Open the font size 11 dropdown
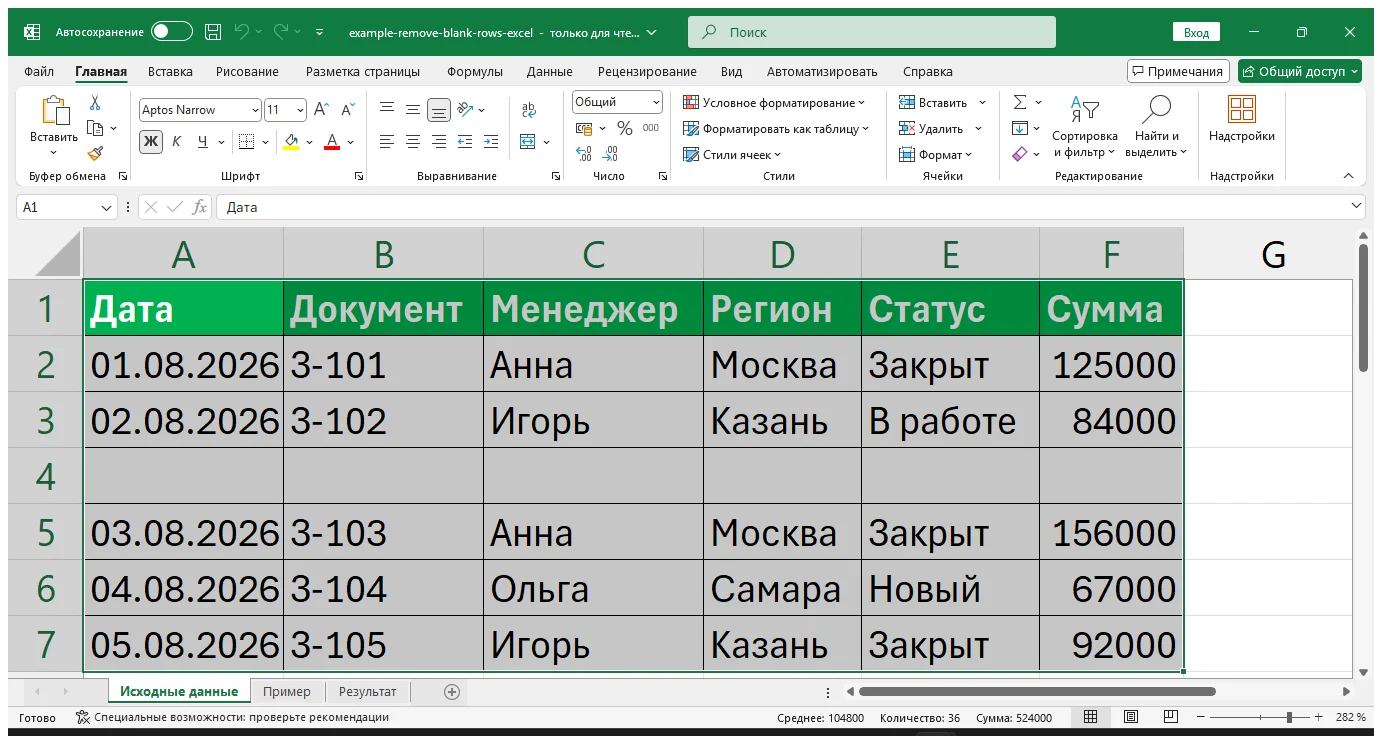Image resolution: width=1382 pixels, height=736 pixels. point(300,110)
